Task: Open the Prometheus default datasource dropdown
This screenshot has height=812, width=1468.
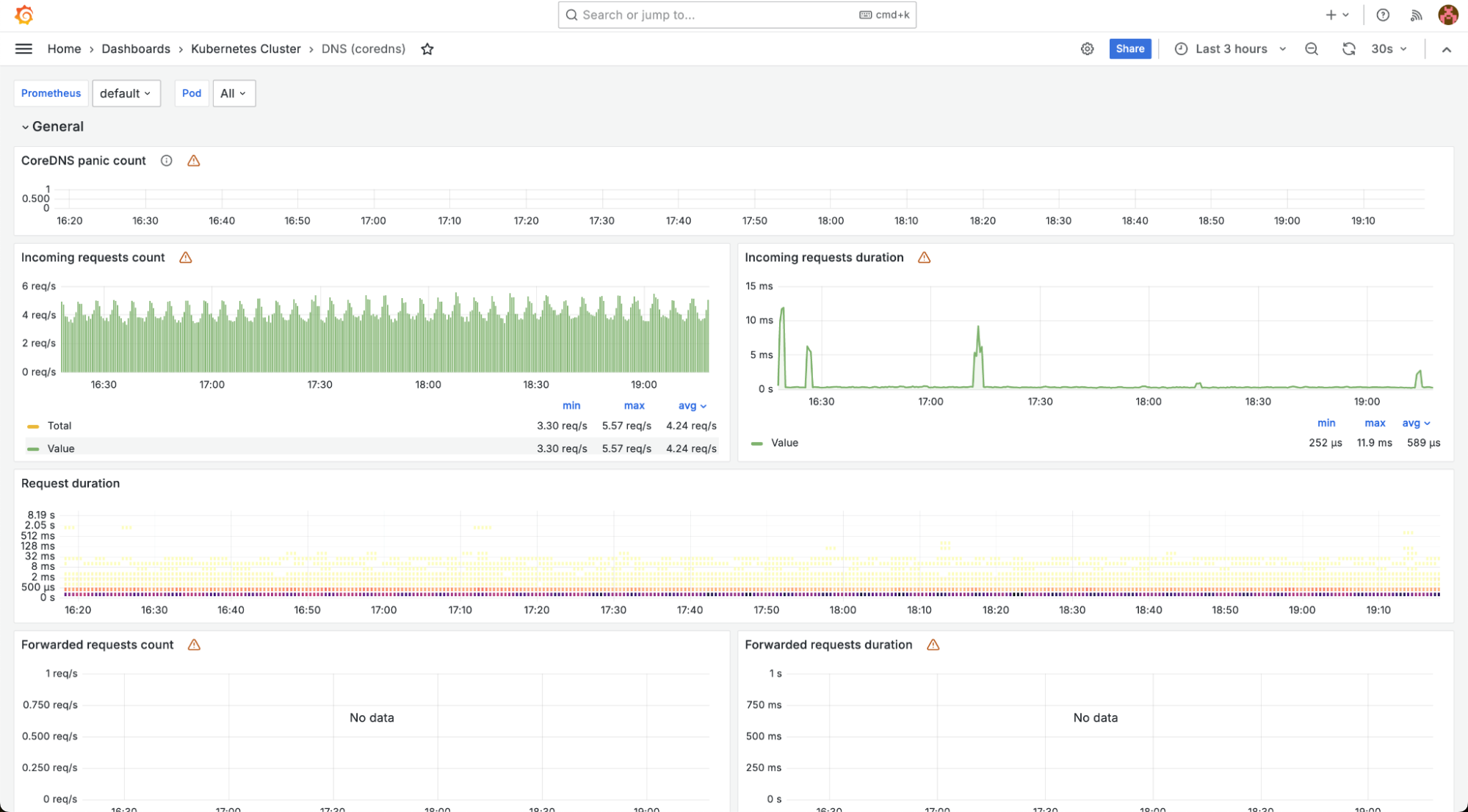Action: tap(126, 93)
